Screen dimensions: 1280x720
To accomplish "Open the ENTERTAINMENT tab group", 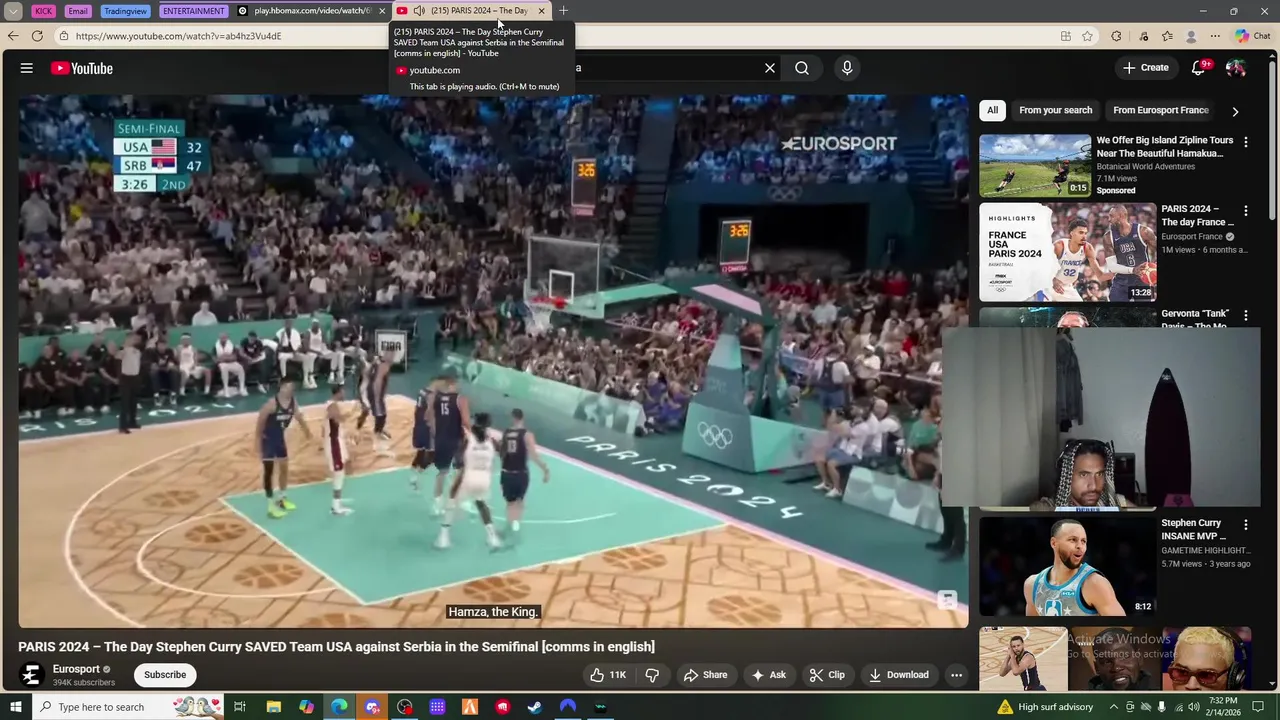I will (x=194, y=11).
